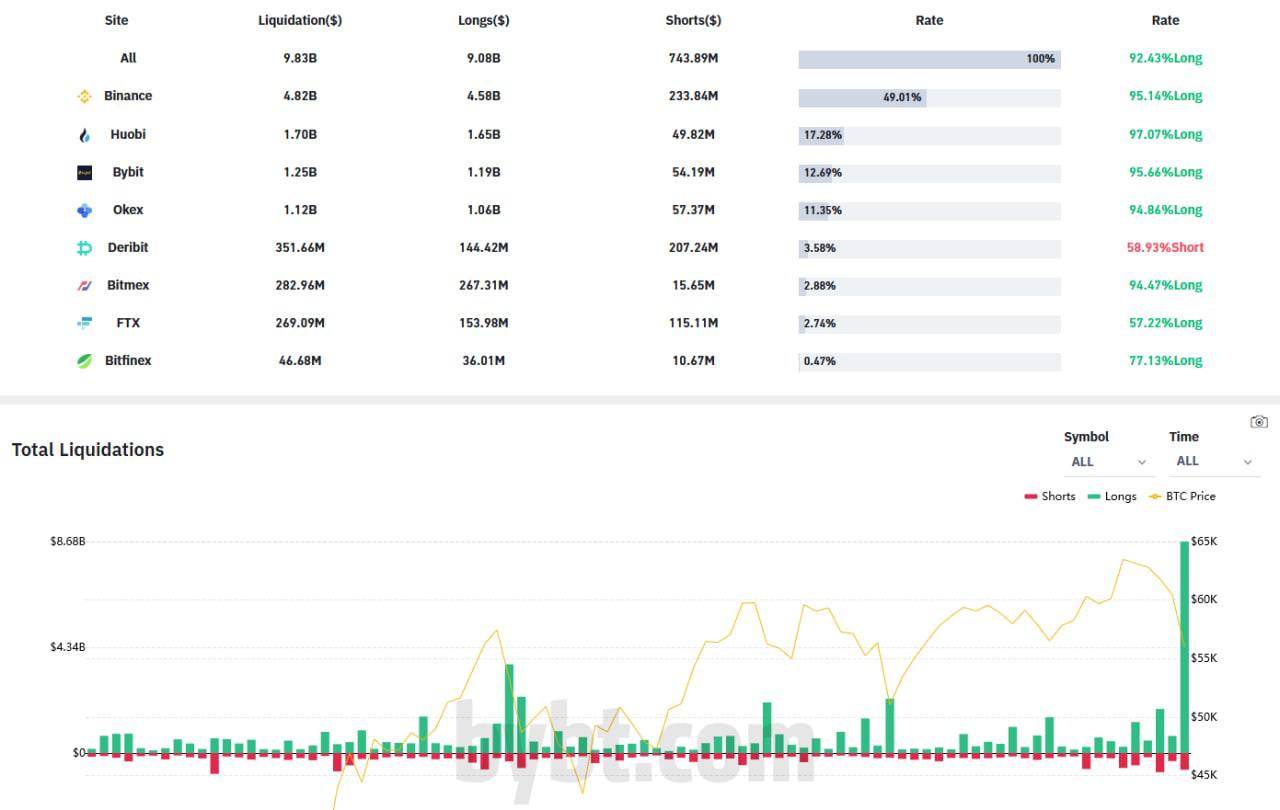Click the $45K price axis label
This screenshot has width=1280, height=810.
1204,775
